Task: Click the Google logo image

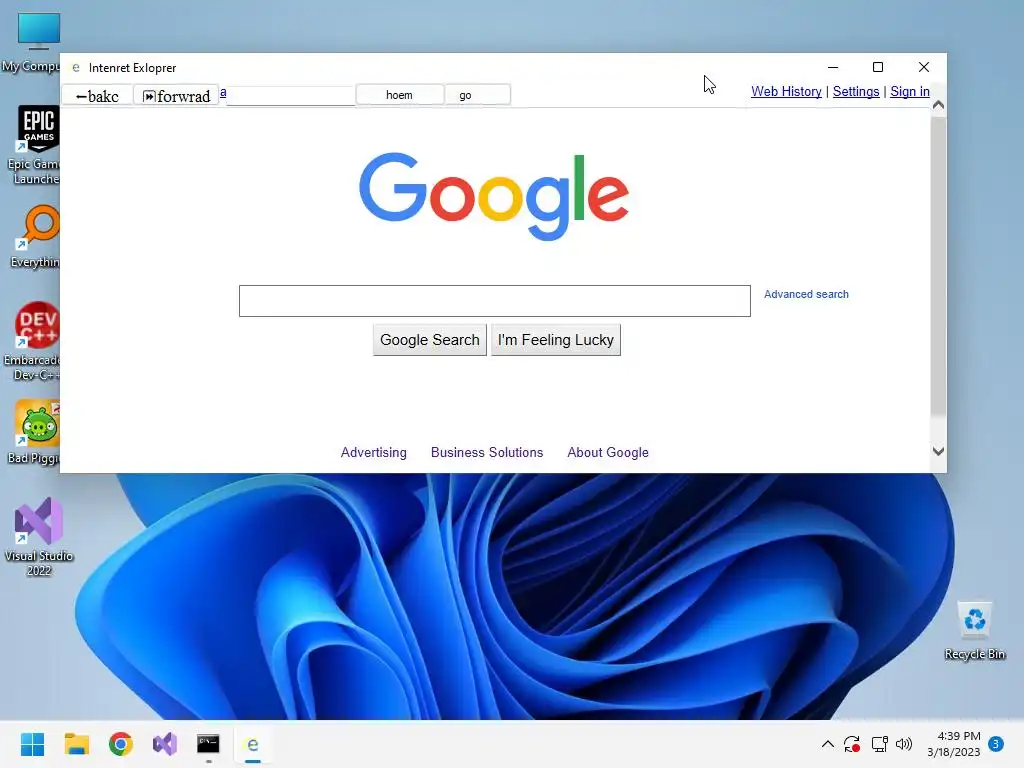Action: coord(494,196)
